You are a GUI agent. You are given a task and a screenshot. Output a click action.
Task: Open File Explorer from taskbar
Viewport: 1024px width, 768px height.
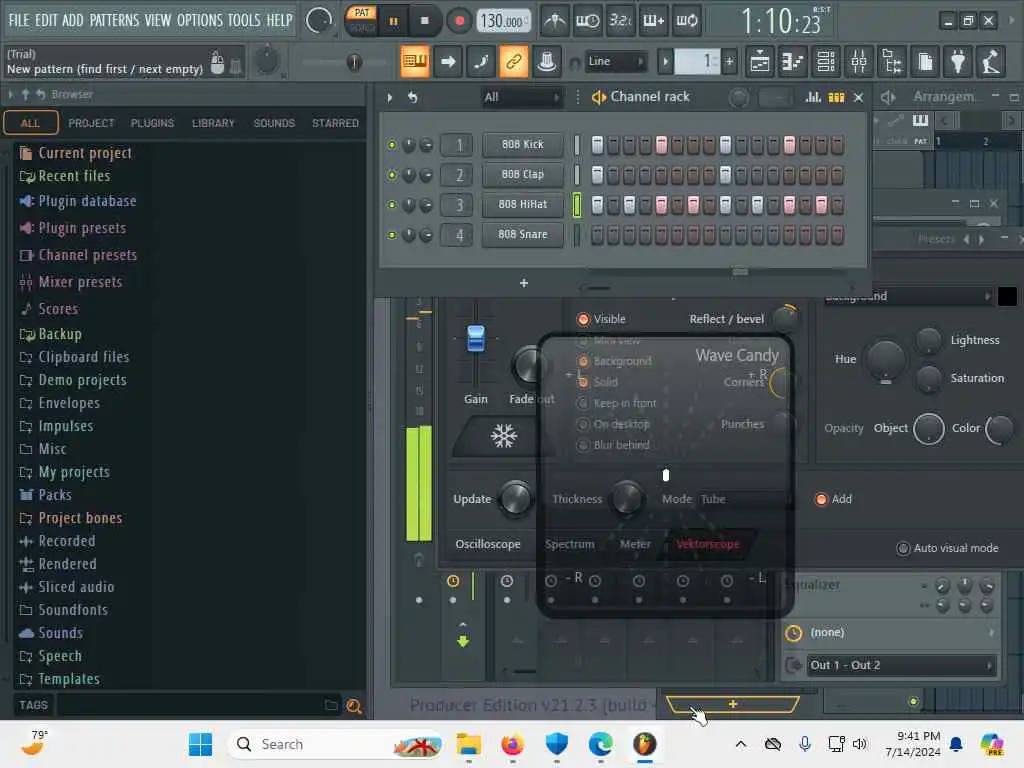click(x=468, y=744)
